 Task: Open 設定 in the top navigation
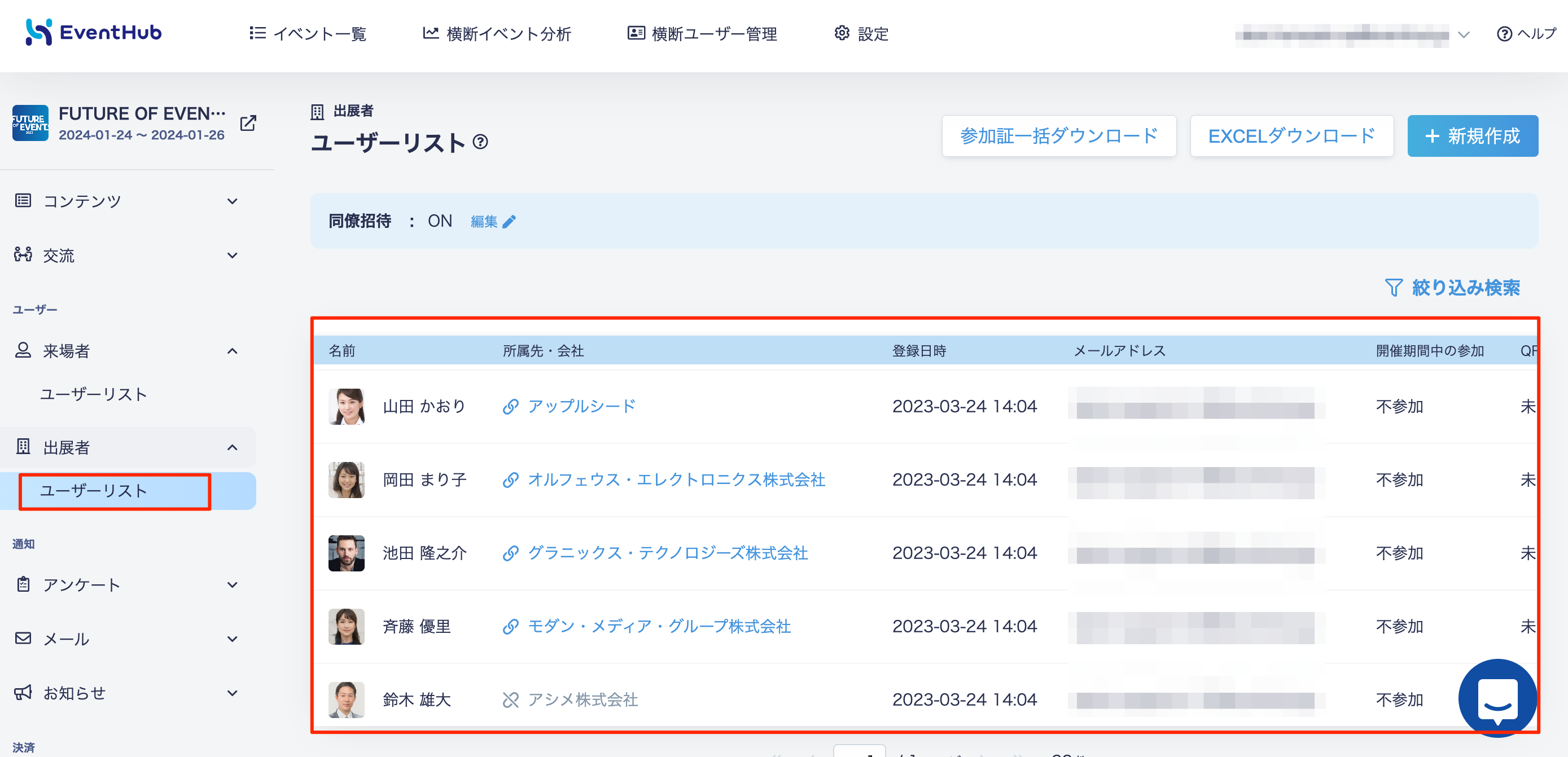(x=861, y=33)
